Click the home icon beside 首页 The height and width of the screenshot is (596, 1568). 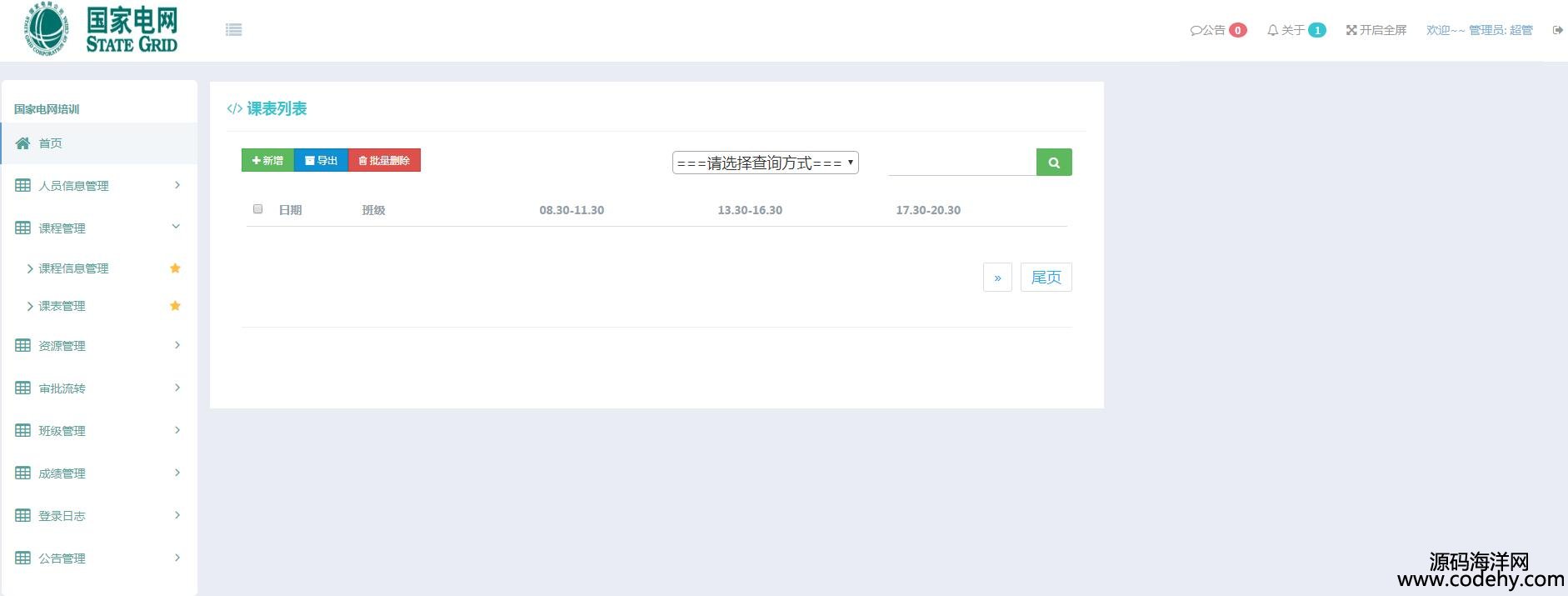[22, 143]
